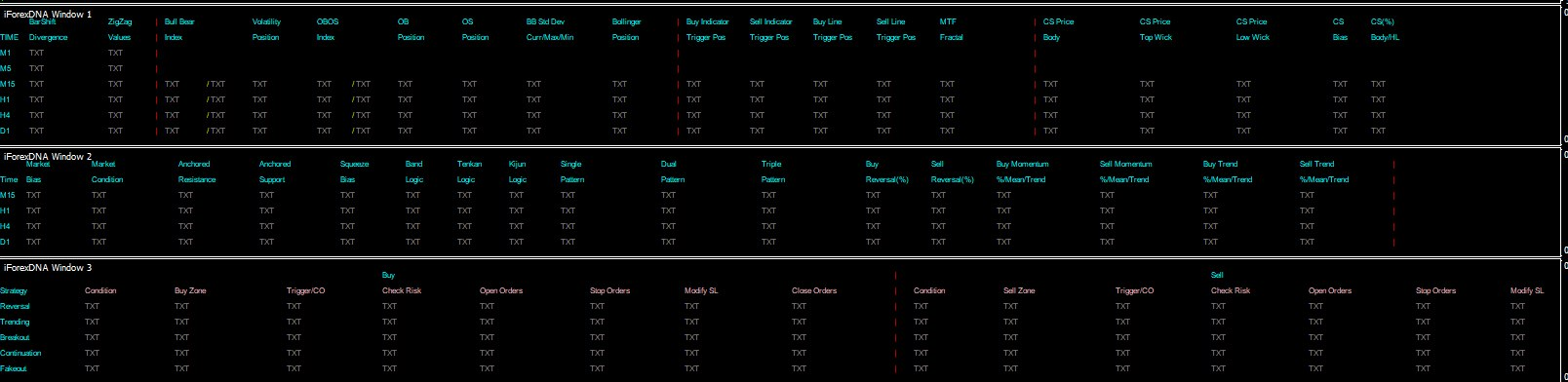Select the CS Price Top Wick header
The width and height of the screenshot is (1568, 382).
(1156, 29)
